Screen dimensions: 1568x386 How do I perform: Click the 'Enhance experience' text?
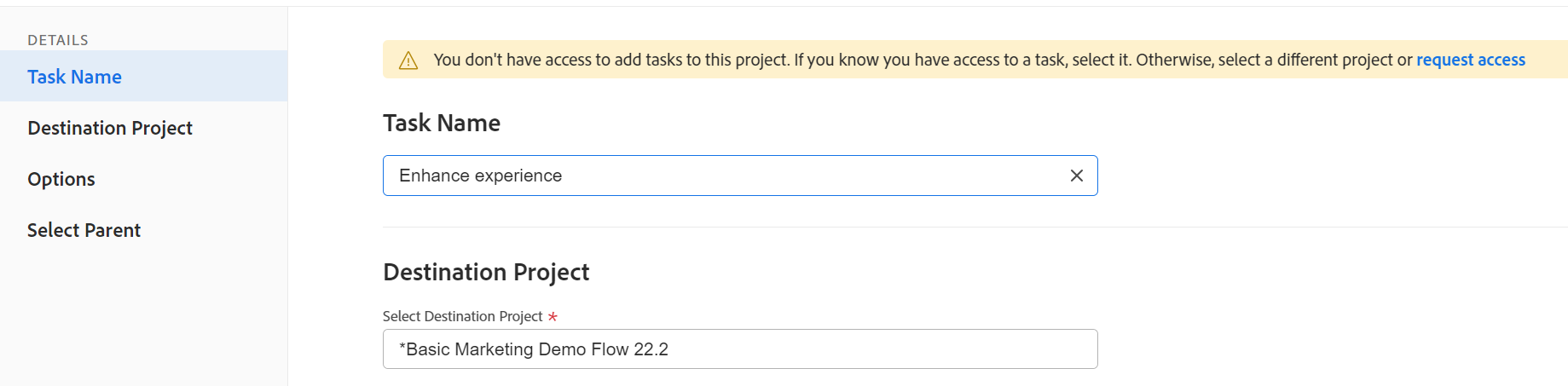click(x=480, y=176)
